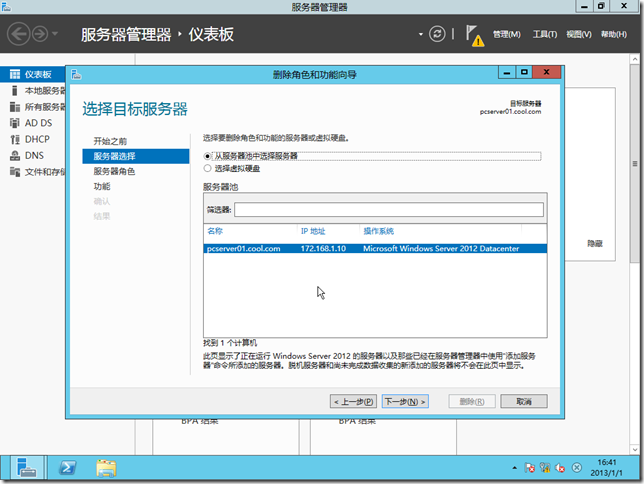Viewport: 644px width, 484px height.
Task: Click the taskbar clock showing 16:41
Action: pos(607,468)
